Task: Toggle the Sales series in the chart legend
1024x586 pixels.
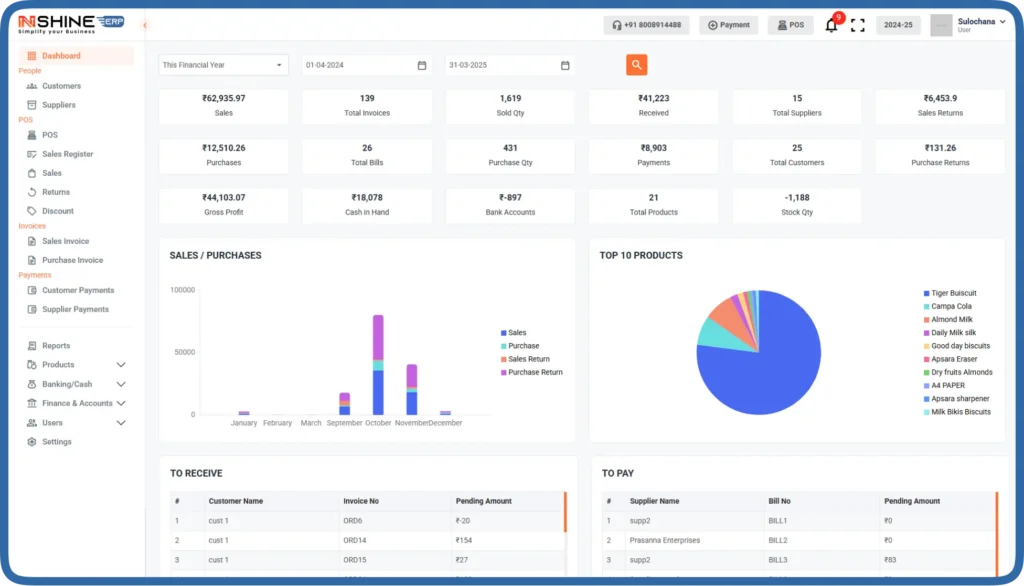Action: click(x=518, y=332)
